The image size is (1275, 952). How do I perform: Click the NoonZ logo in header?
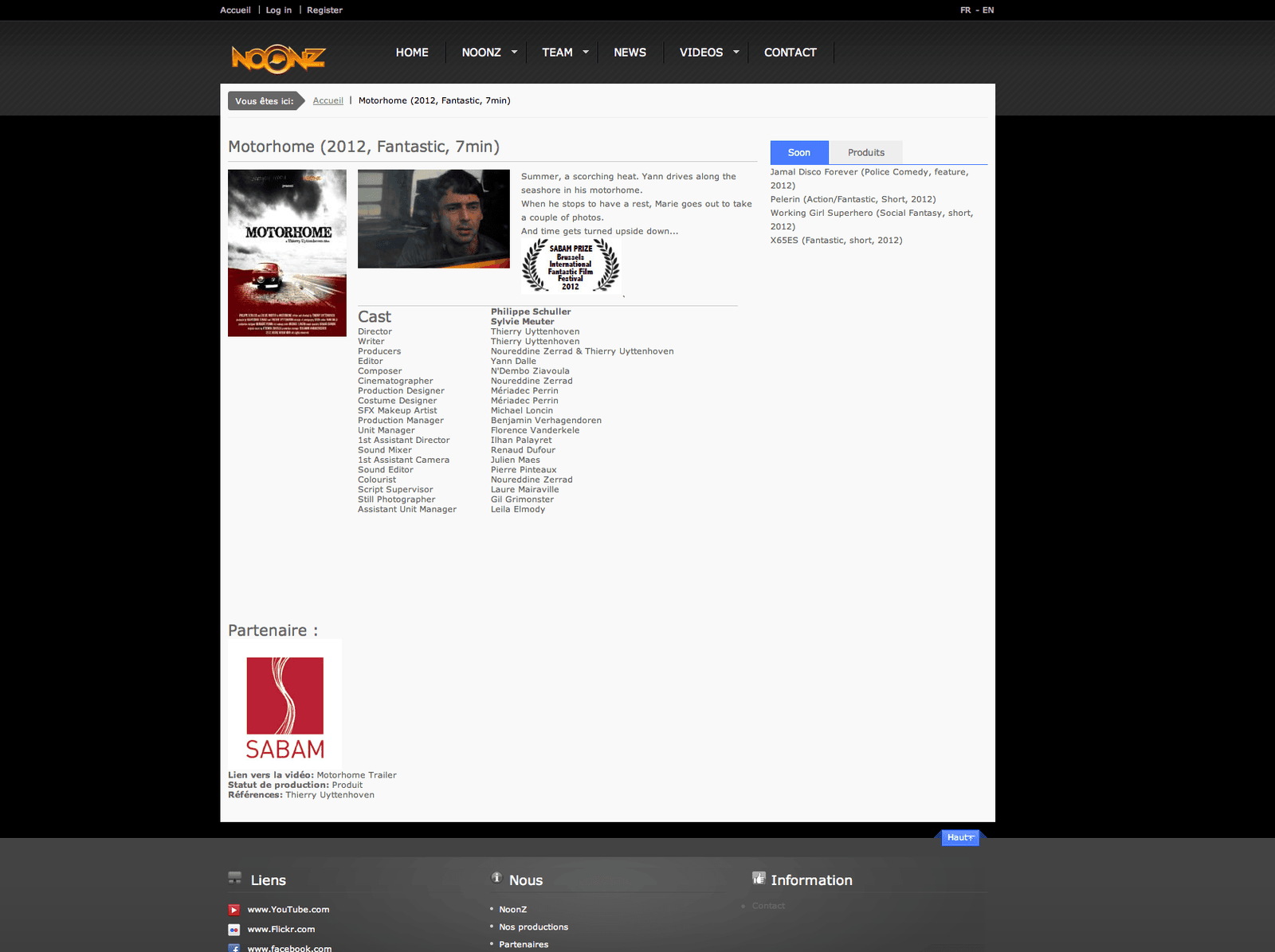click(278, 58)
